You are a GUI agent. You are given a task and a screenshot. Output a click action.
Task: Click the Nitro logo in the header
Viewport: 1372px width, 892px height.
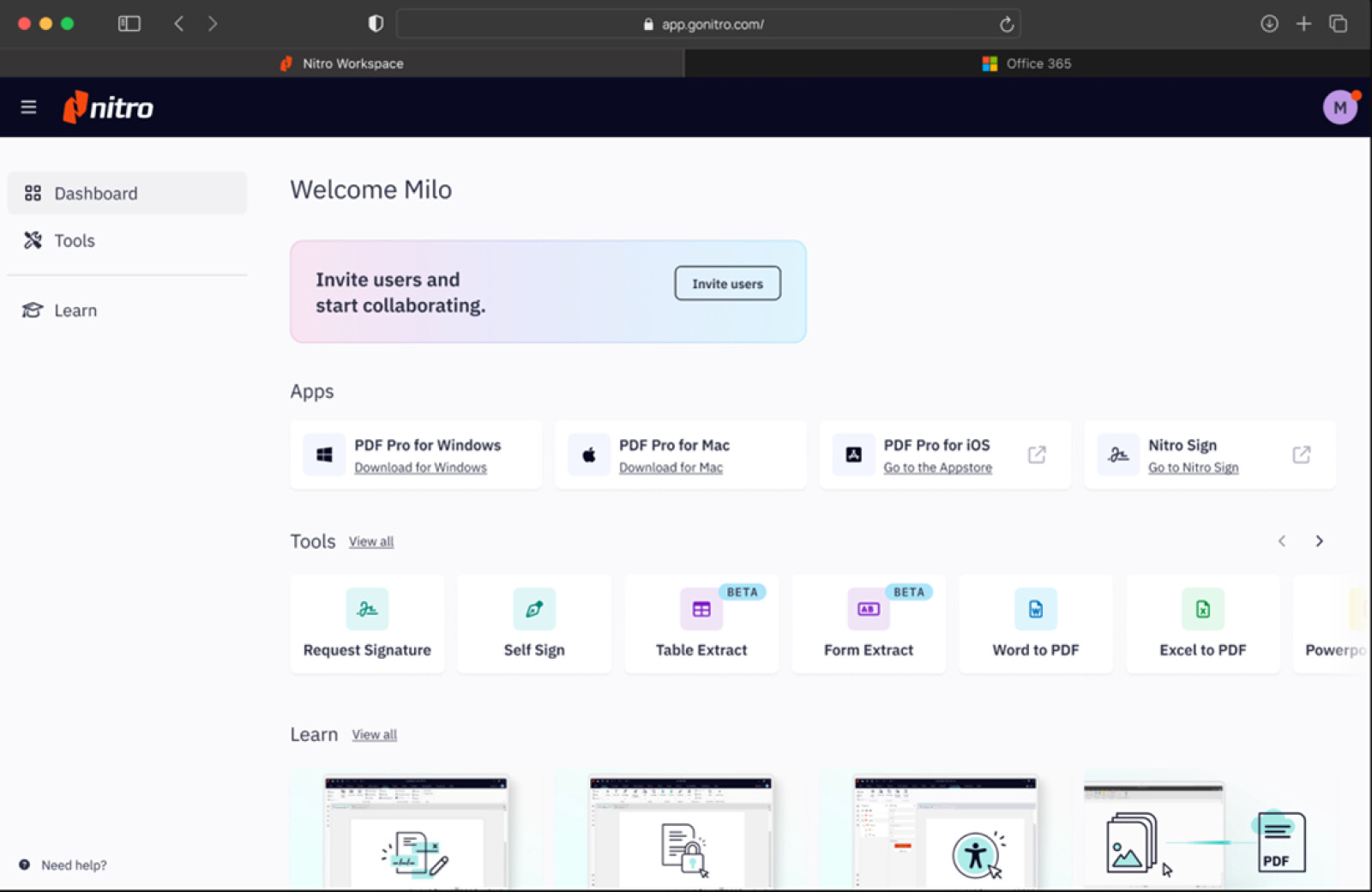pyautogui.click(x=108, y=107)
